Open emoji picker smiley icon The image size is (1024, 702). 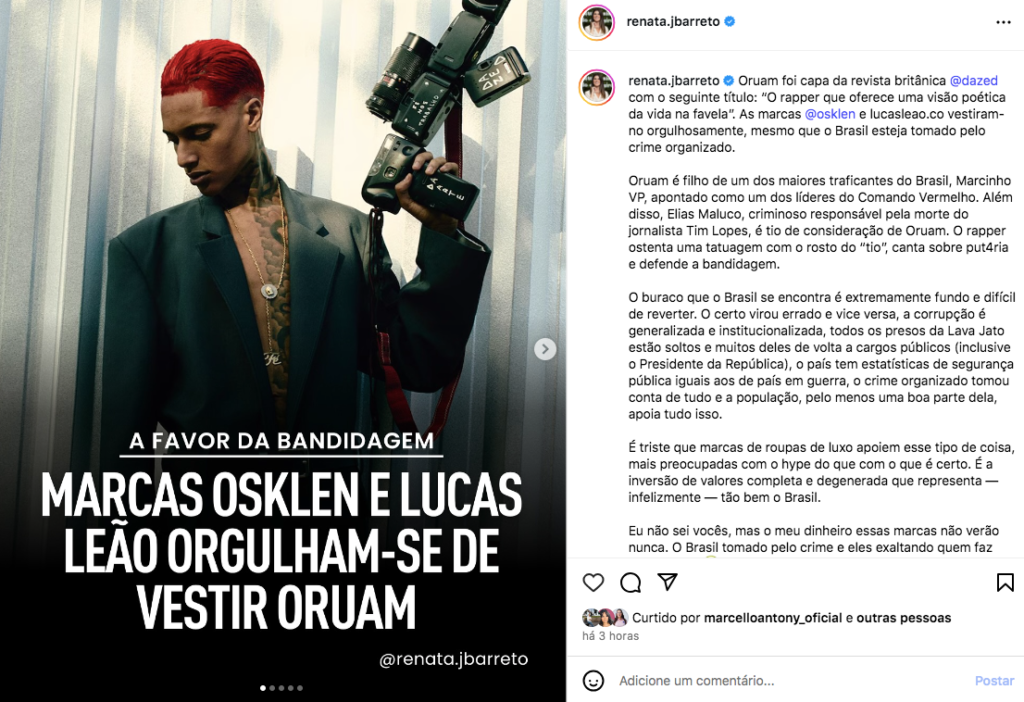tap(593, 680)
